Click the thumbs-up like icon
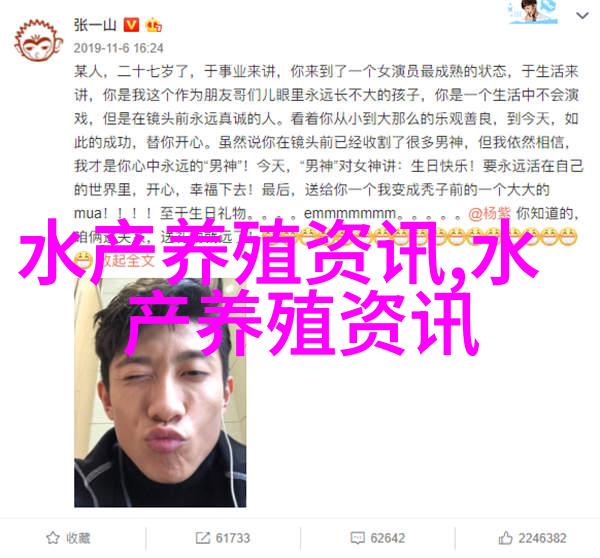600x558 pixels. [x=505, y=538]
